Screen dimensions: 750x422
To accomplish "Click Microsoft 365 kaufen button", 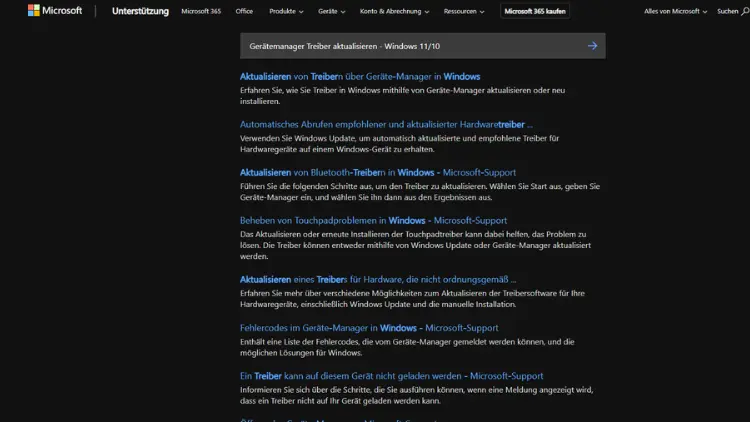I will click(x=535, y=11).
